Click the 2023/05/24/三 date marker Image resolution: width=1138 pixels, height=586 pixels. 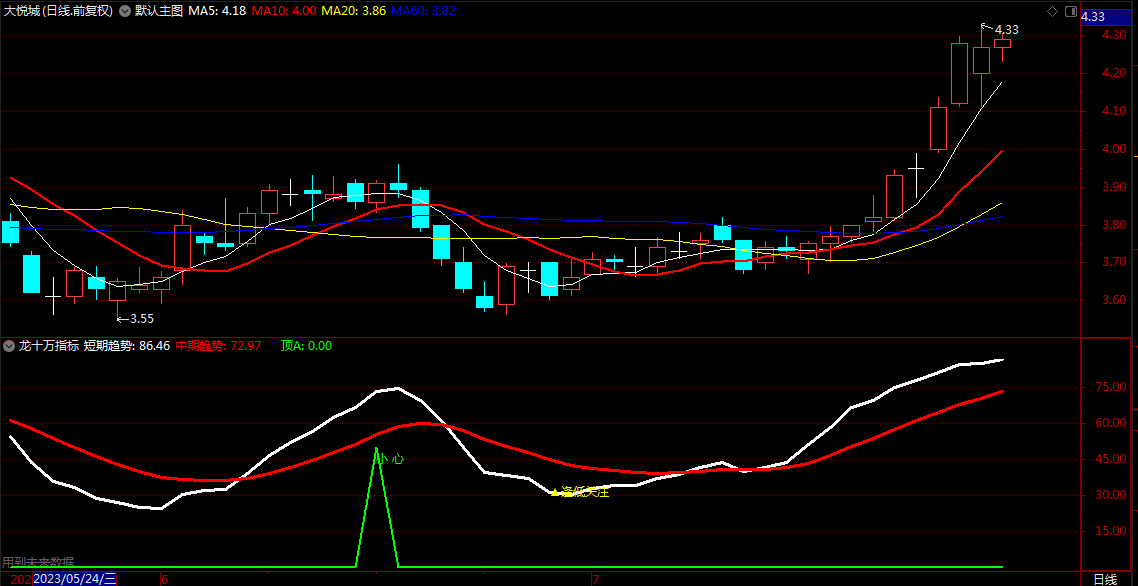[x=75, y=579]
